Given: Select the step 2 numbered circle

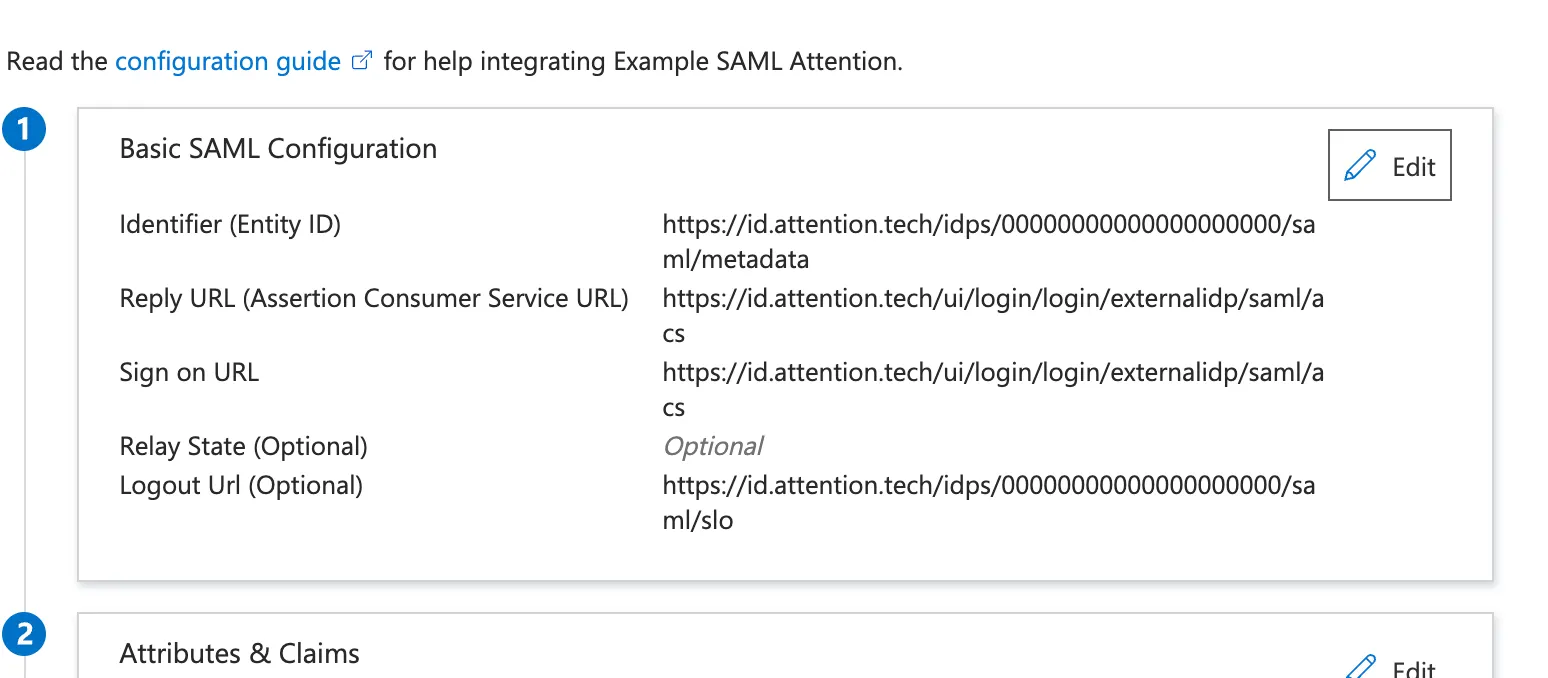Looking at the screenshot, I should pos(25,634).
